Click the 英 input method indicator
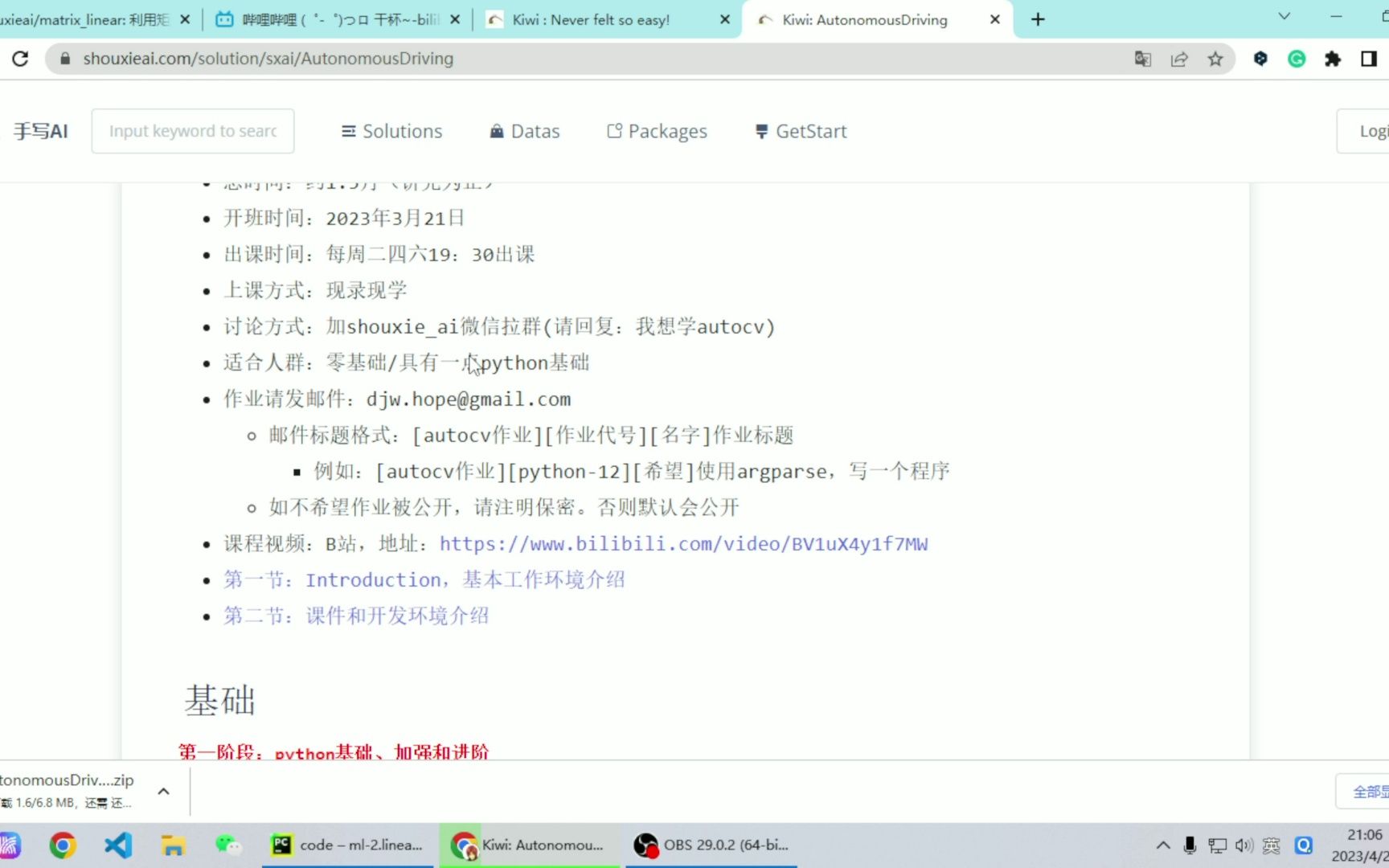 pyautogui.click(x=1272, y=845)
